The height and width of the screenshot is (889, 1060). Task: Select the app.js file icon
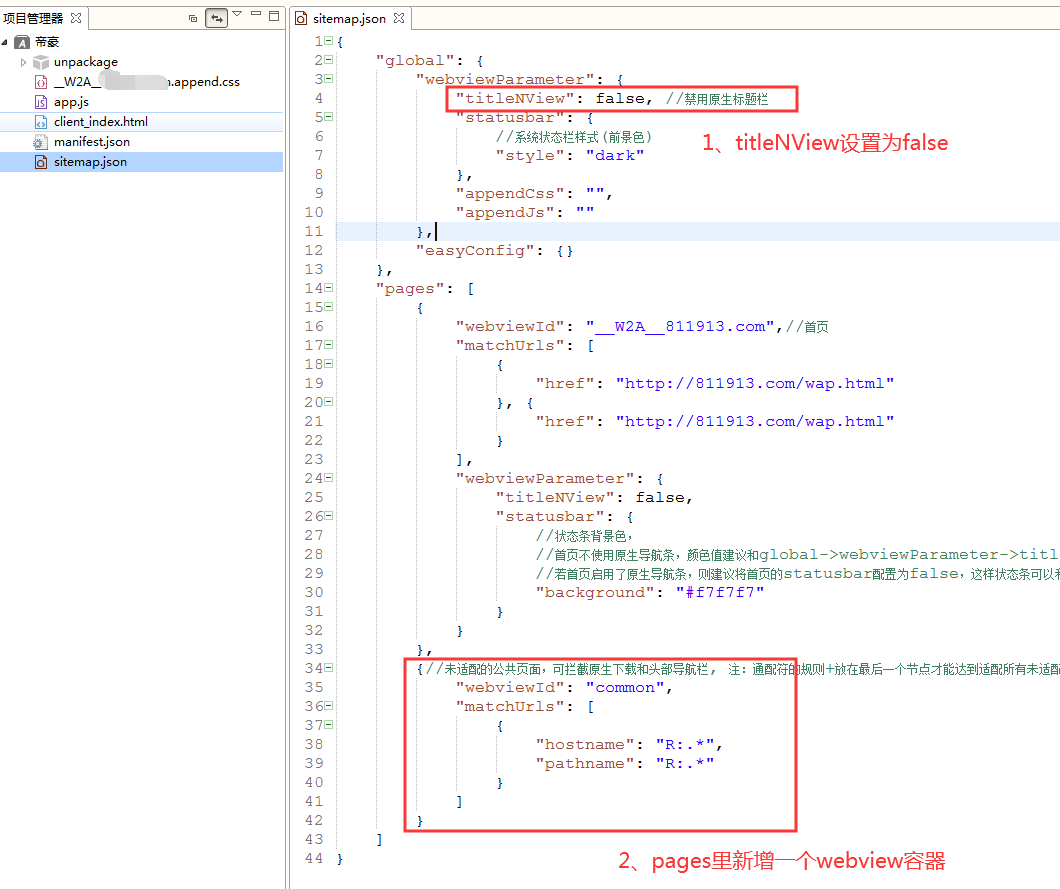[41, 102]
